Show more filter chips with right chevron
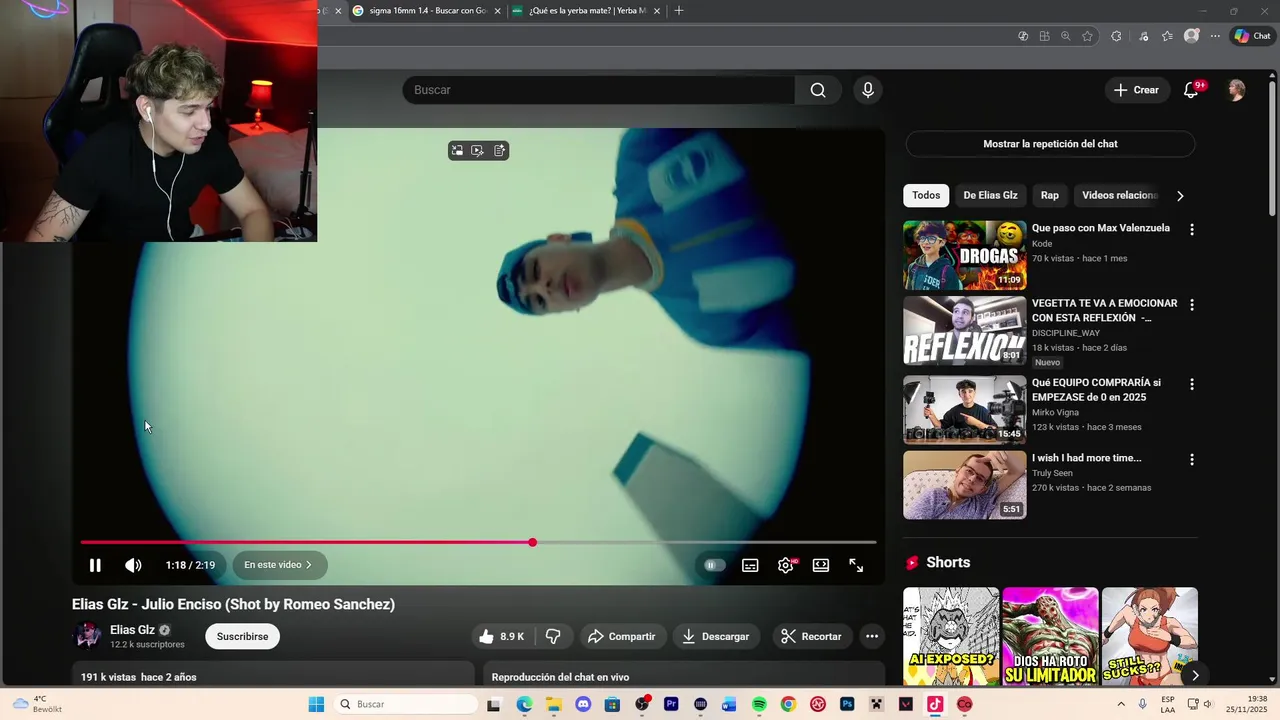 tap(1180, 195)
